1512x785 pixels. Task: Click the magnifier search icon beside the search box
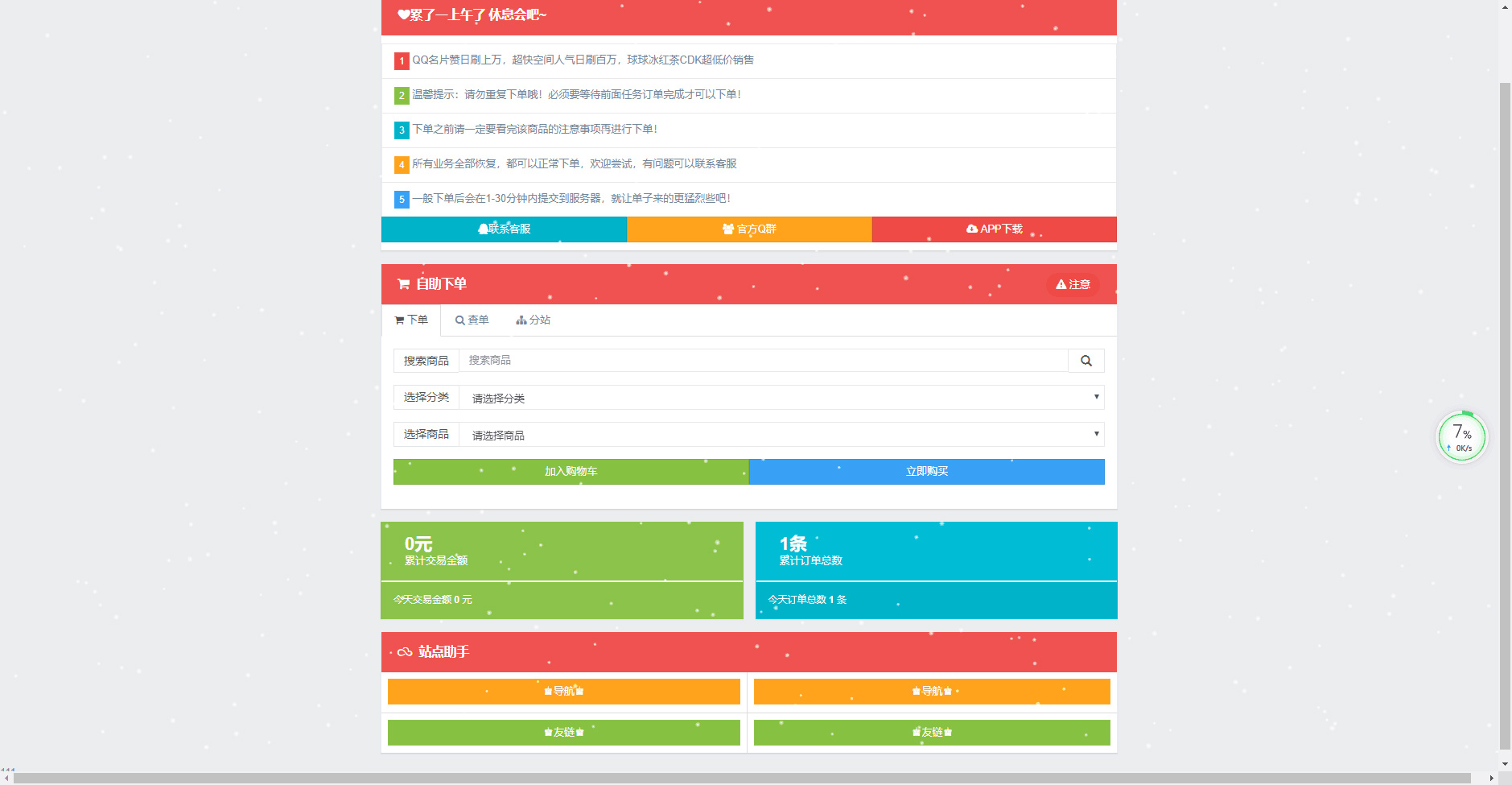pos(1086,360)
